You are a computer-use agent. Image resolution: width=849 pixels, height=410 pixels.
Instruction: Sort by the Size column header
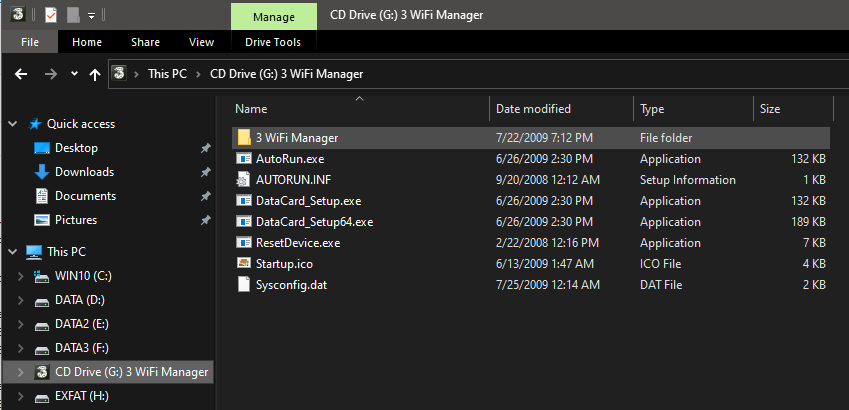click(793, 109)
